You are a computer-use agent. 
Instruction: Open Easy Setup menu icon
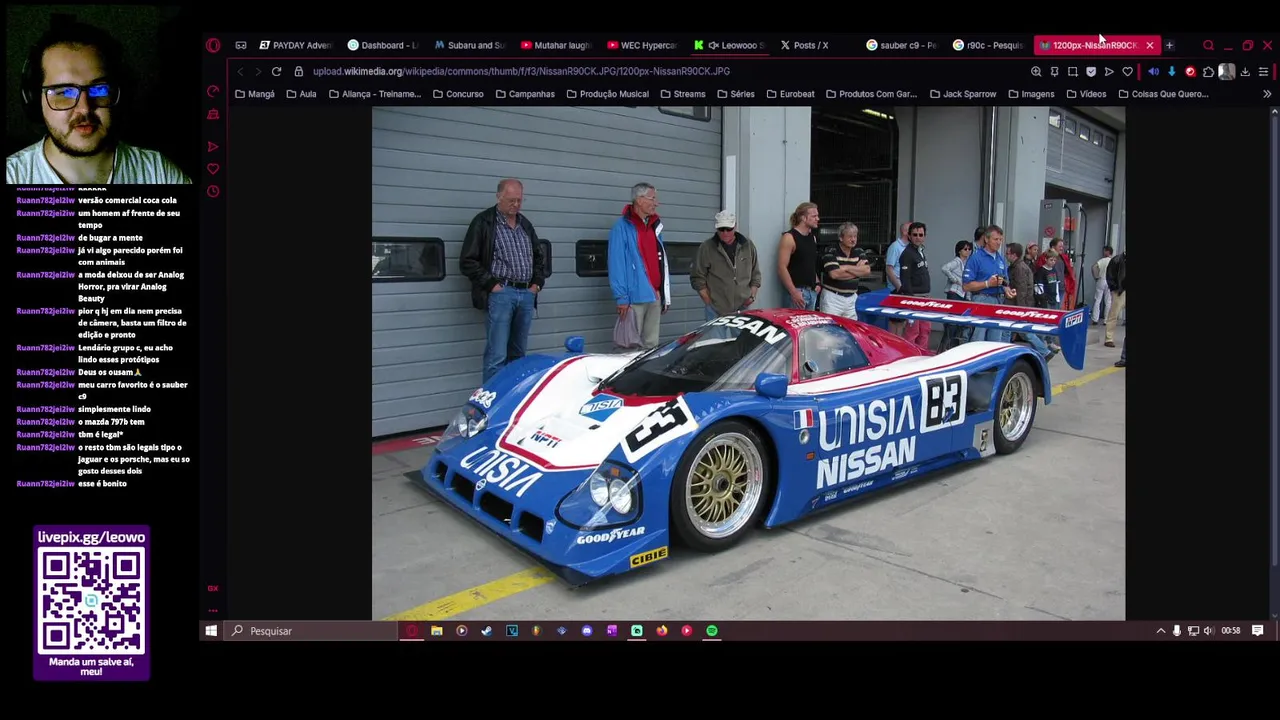pos(1263,71)
